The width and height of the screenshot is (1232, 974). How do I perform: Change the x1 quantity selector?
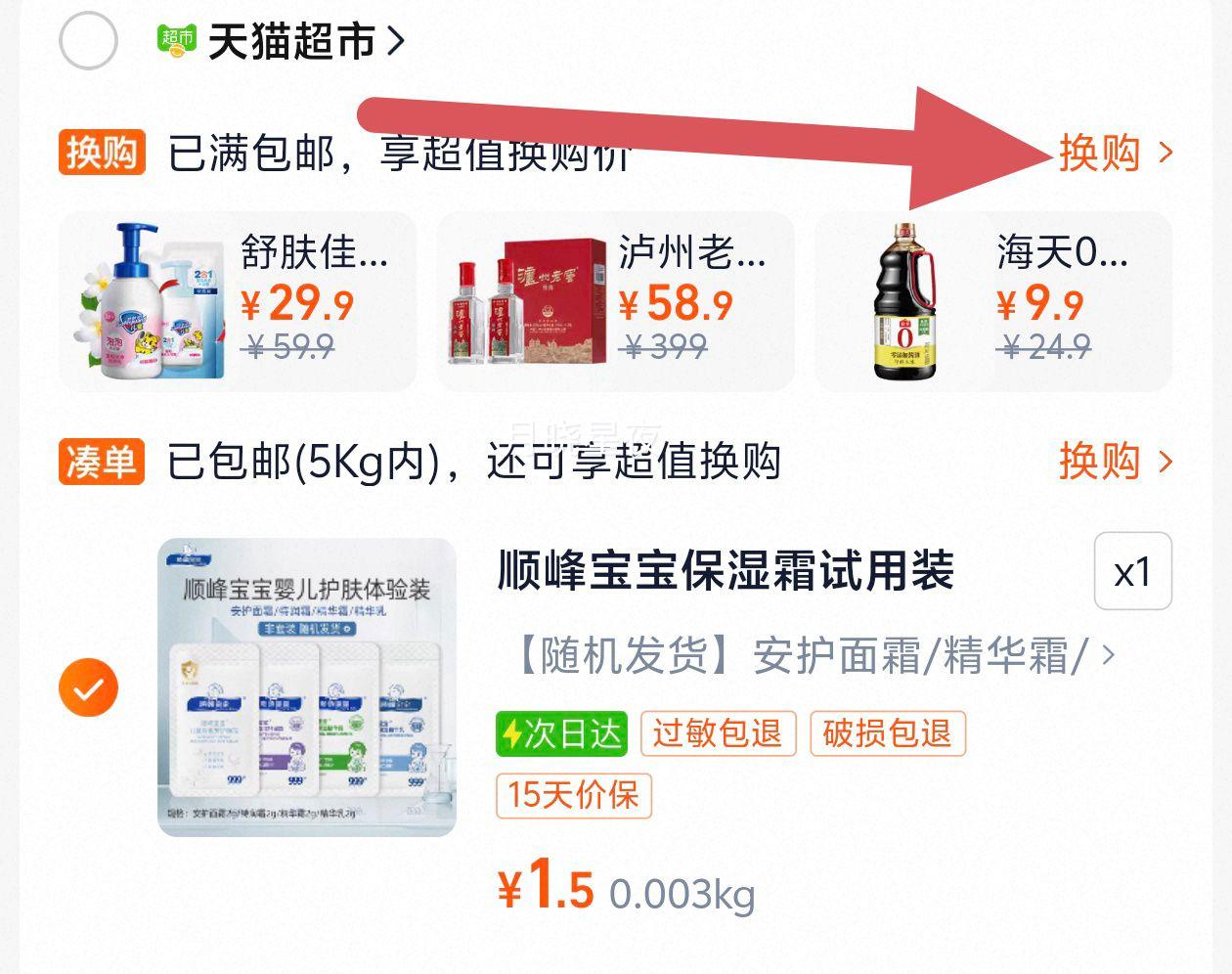1132,571
